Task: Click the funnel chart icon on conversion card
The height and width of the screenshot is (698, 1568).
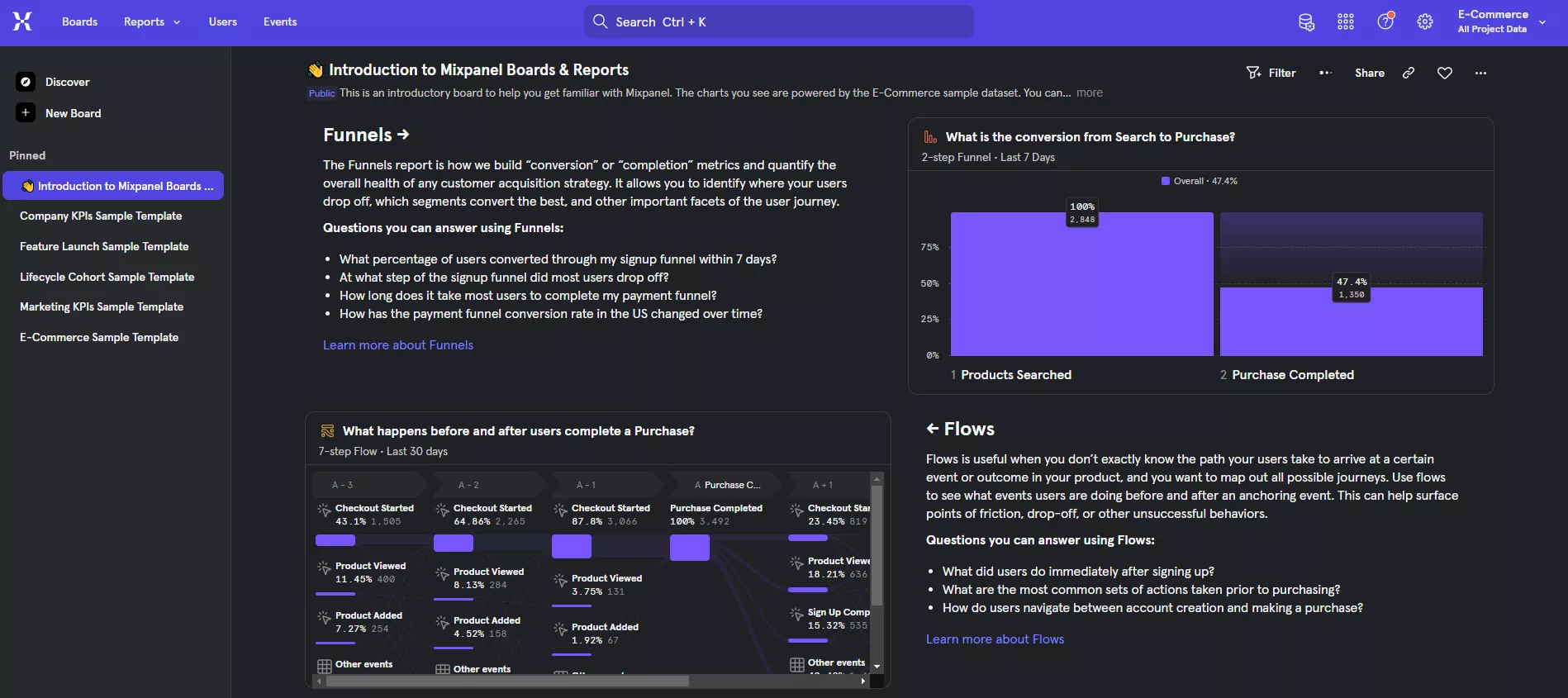Action: pos(930,137)
